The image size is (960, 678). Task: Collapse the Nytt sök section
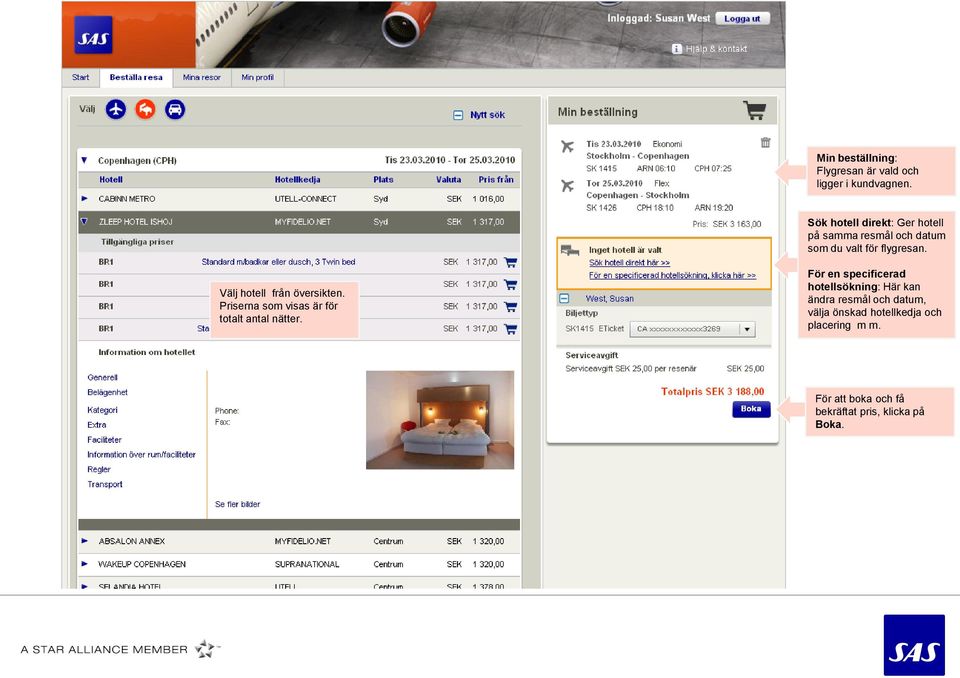[457, 115]
